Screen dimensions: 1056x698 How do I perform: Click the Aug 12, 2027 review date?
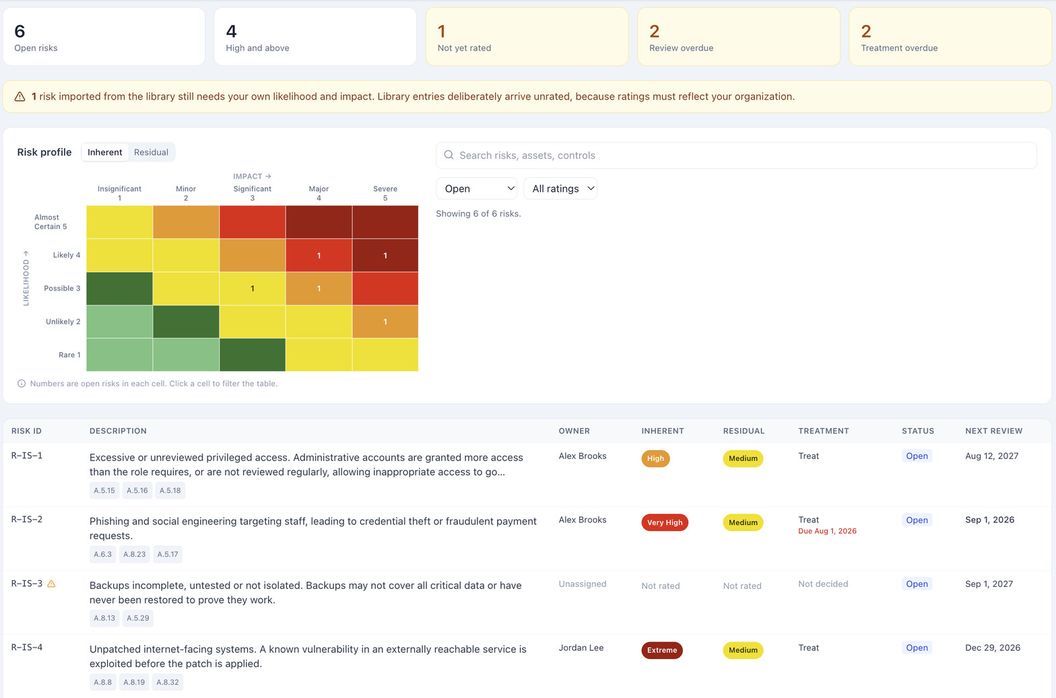tap(991, 456)
